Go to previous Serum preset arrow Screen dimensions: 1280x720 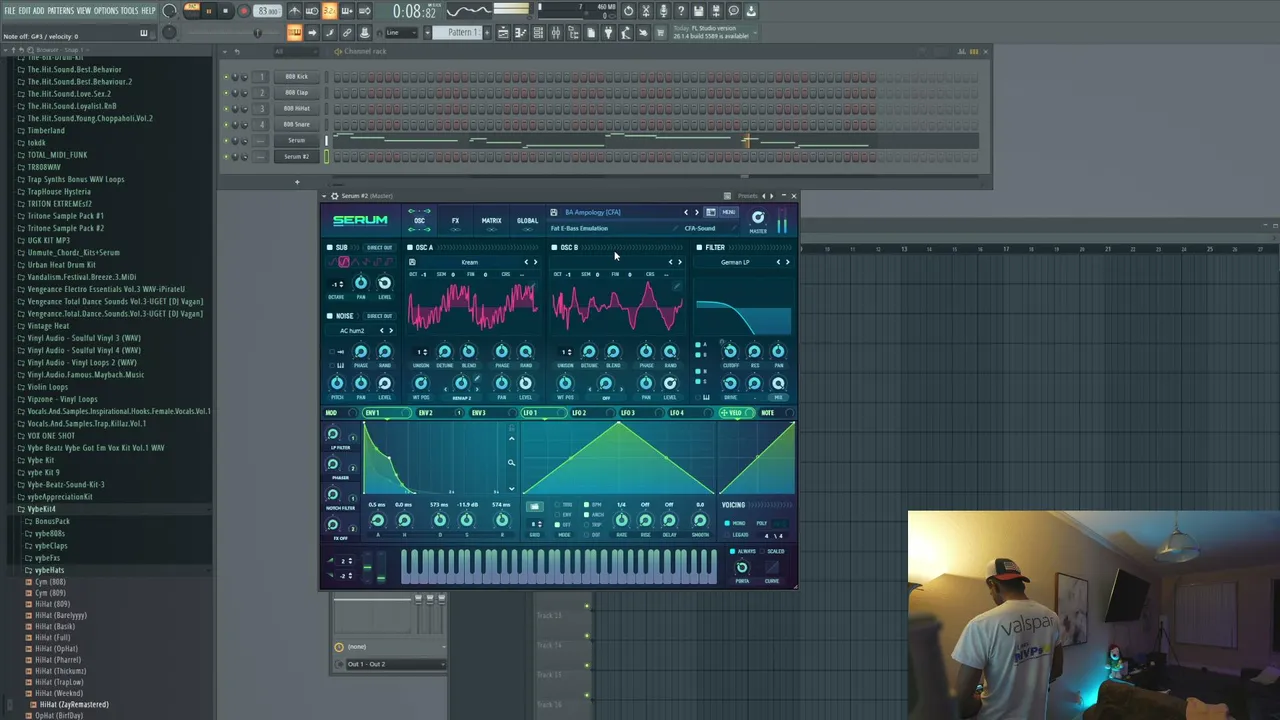tap(686, 212)
